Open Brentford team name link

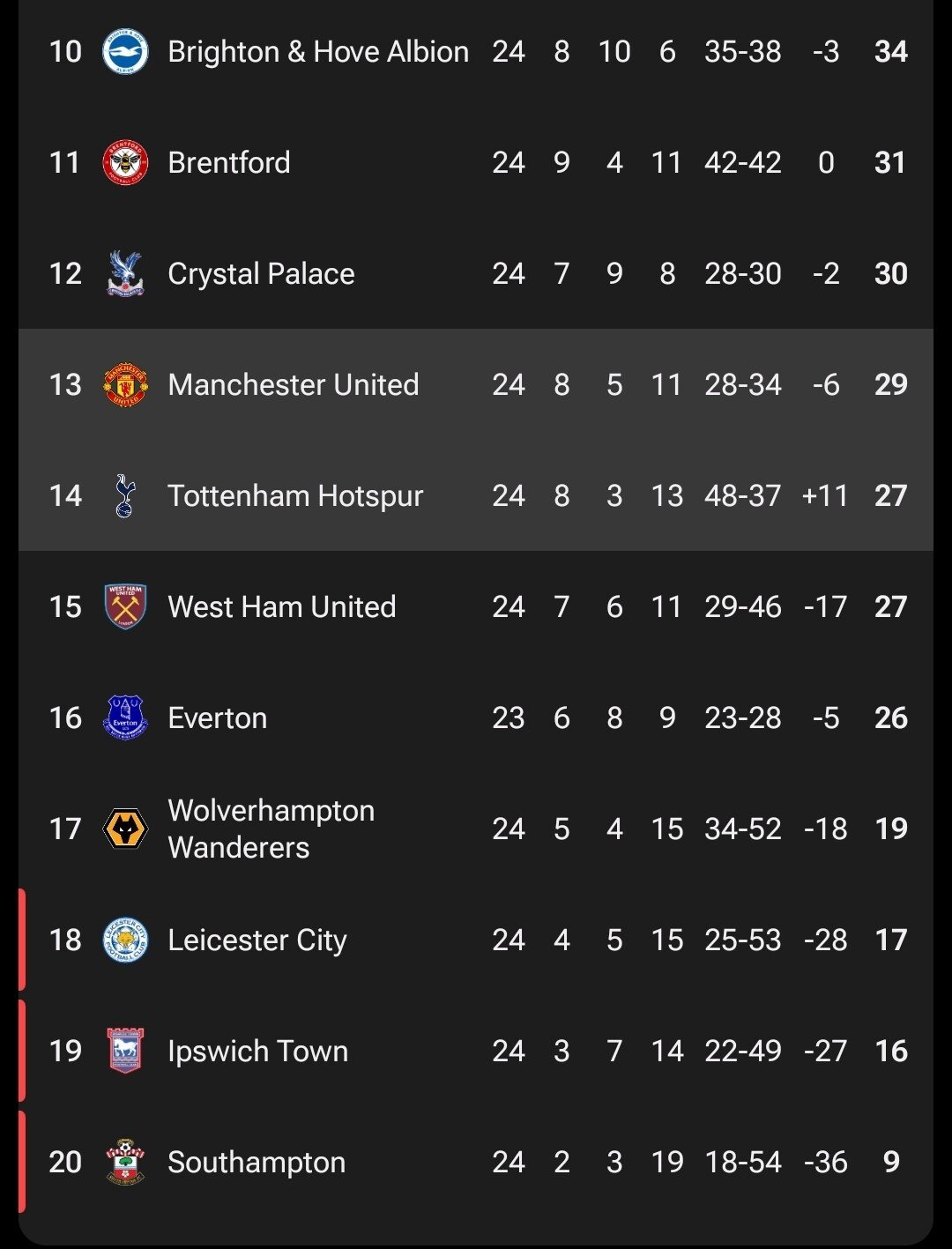pyautogui.click(x=229, y=163)
